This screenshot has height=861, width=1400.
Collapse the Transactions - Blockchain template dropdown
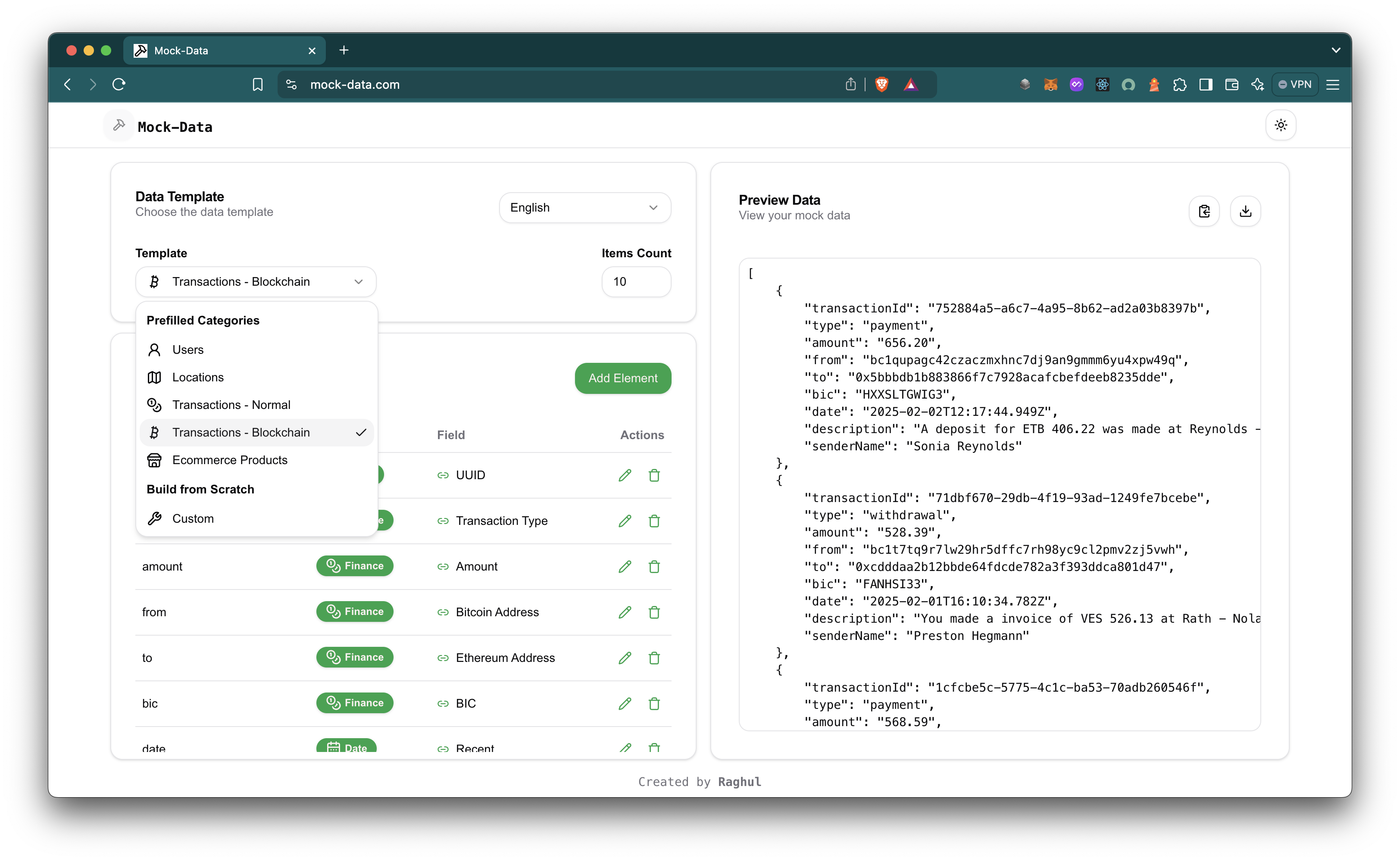(x=256, y=282)
